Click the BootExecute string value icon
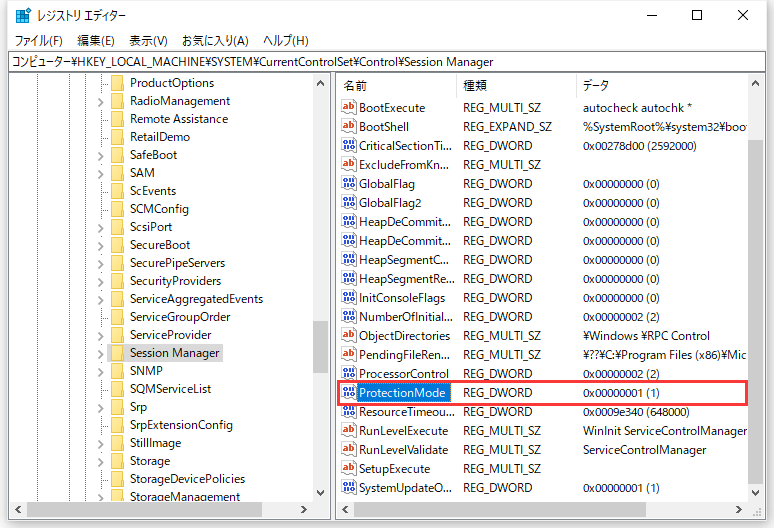The width and height of the screenshot is (774, 528). coord(349,108)
